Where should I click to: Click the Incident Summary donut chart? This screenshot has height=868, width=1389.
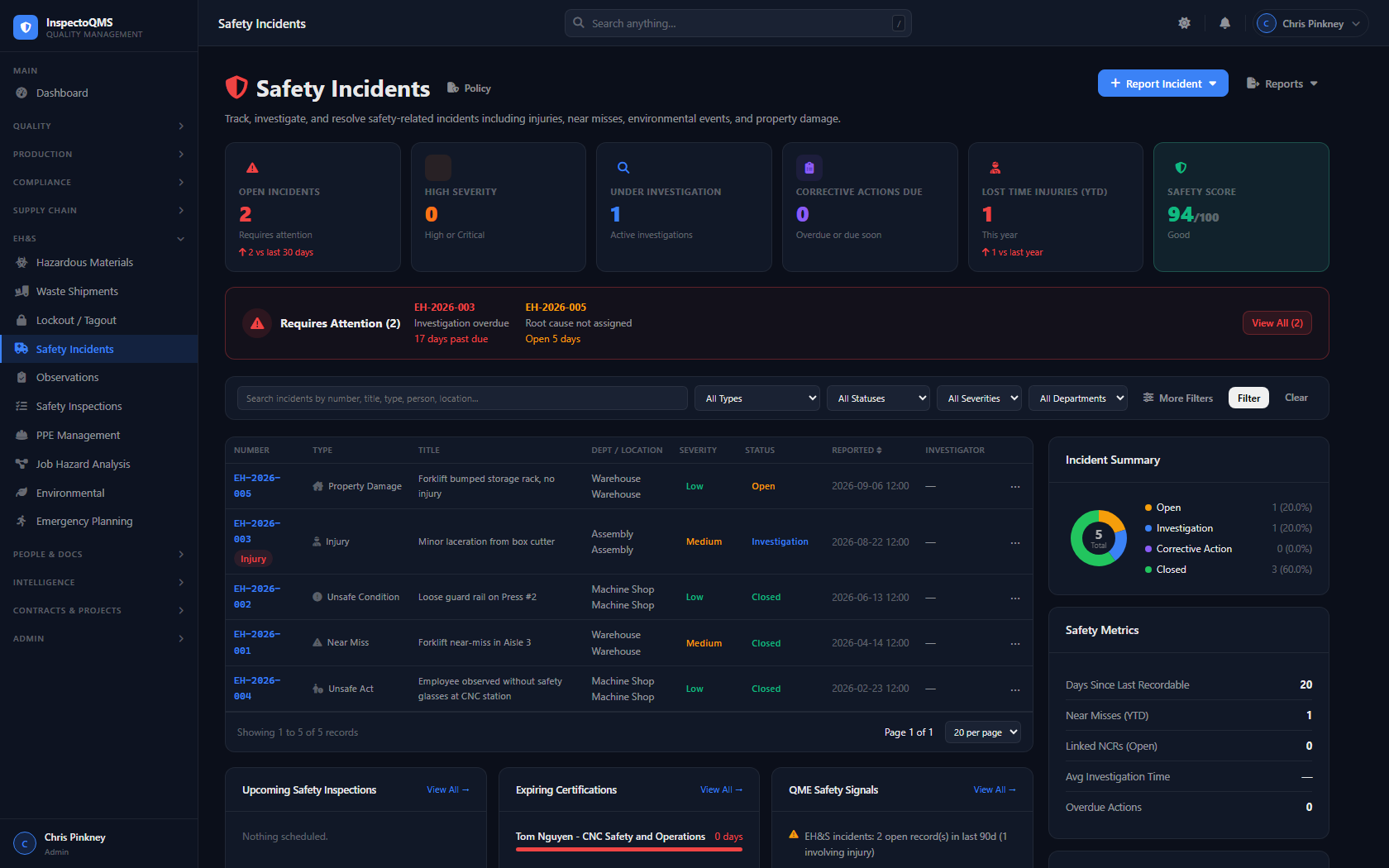tap(1098, 538)
